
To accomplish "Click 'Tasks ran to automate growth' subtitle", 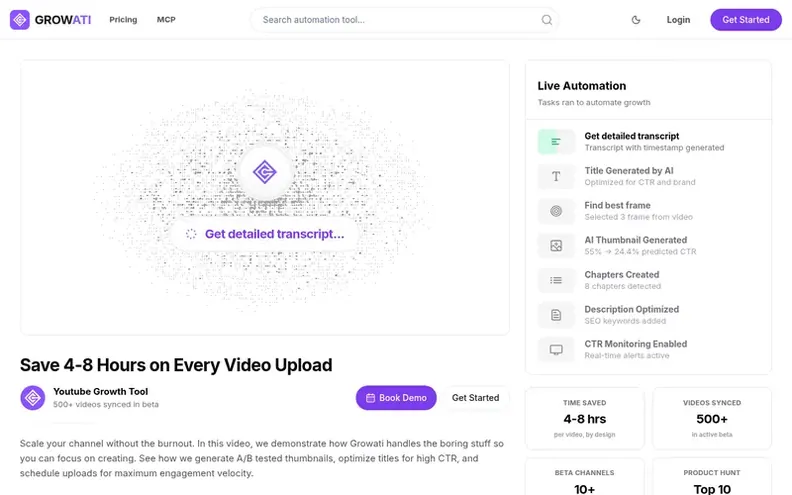I will coord(593,103).
